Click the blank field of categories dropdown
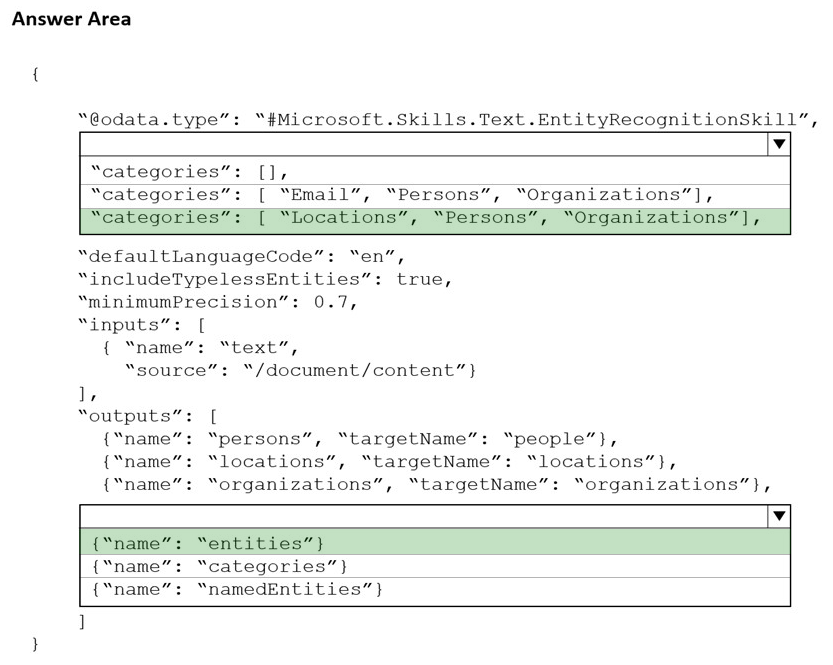 point(422,144)
